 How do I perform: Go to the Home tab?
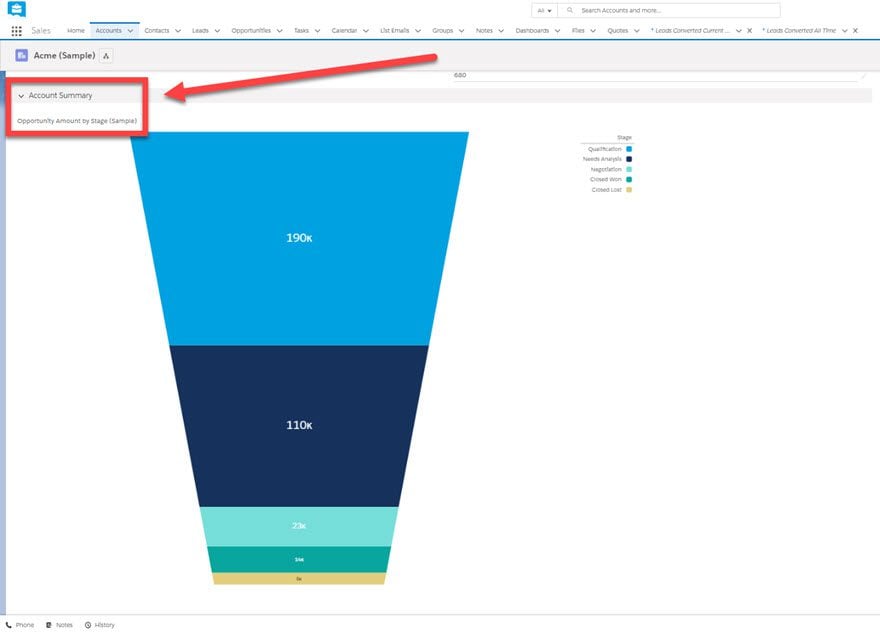76,31
